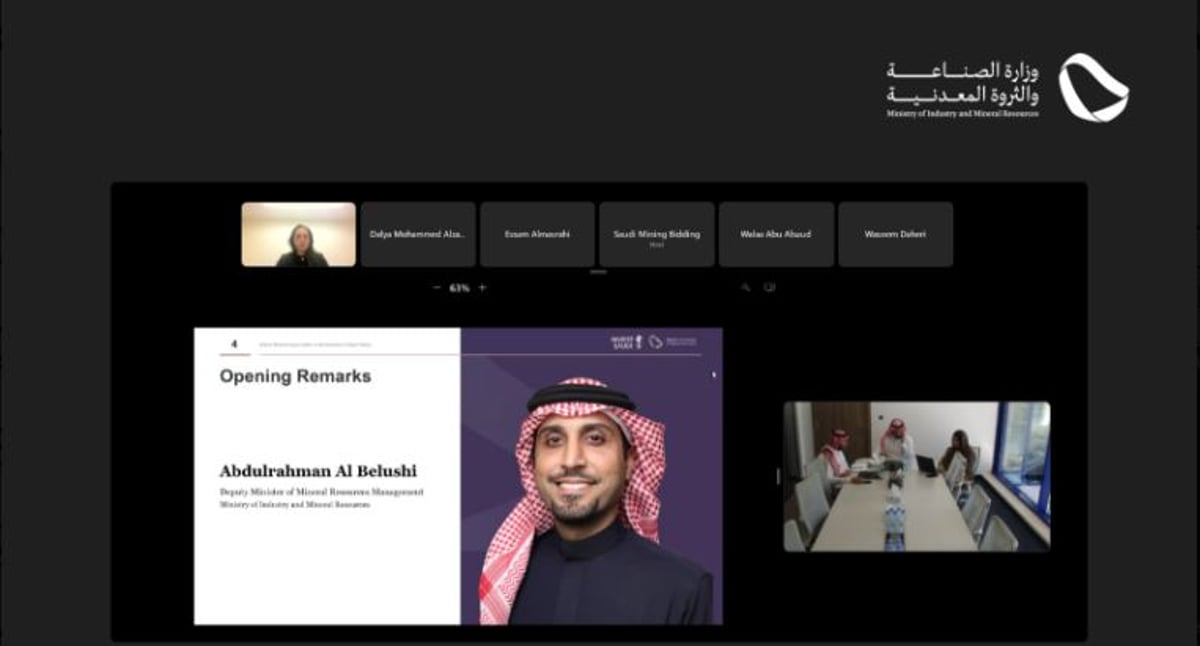Screen dimensions: 1200x646
Task: Click the zoom out minus button
Action: point(436,288)
